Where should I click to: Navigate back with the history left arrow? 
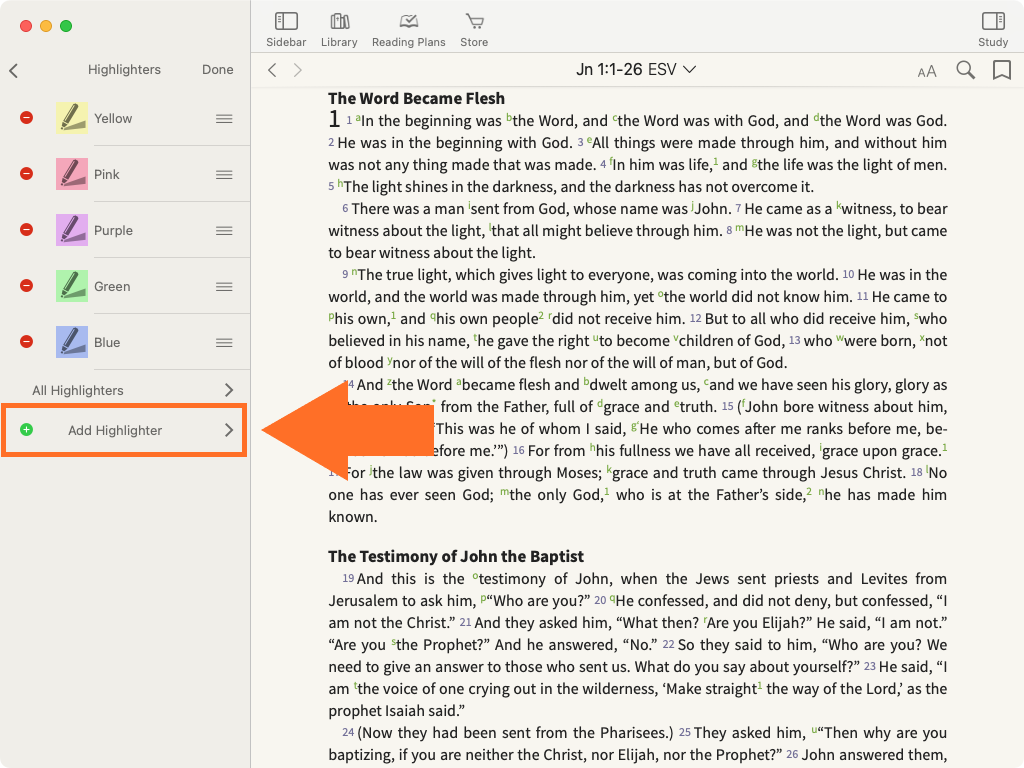click(x=272, y=70)
